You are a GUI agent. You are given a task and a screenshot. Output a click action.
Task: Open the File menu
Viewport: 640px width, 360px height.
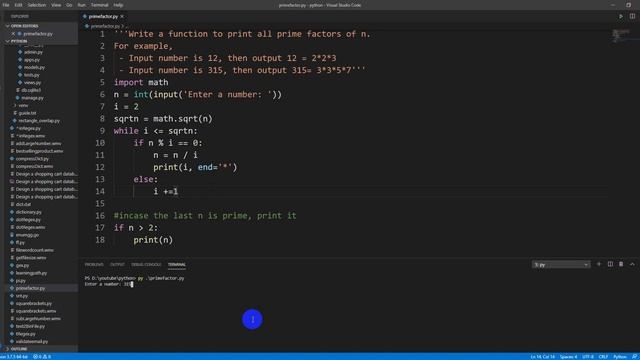[x=6, y=5]
